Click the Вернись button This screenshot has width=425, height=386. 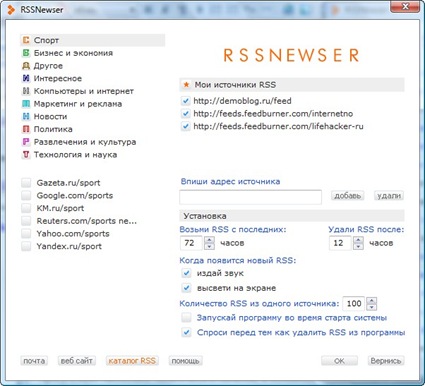tap(386, 361)
